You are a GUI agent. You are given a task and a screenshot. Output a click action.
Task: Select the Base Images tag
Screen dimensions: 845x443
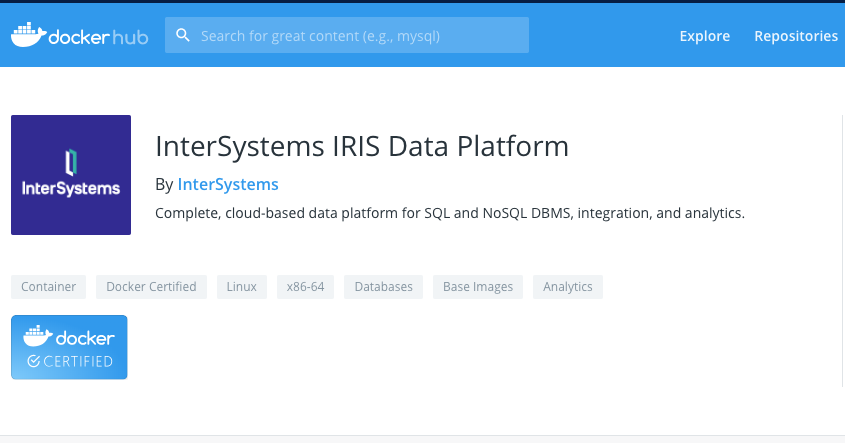pos(478,287)
